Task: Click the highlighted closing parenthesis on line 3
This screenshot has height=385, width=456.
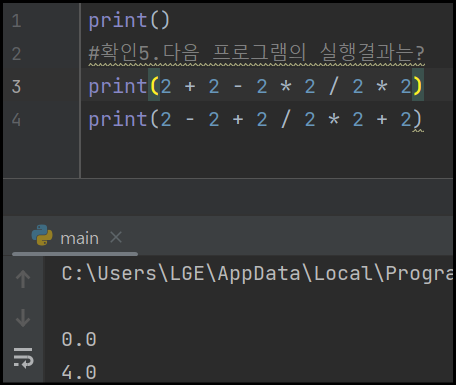Action: pos(418,85)
